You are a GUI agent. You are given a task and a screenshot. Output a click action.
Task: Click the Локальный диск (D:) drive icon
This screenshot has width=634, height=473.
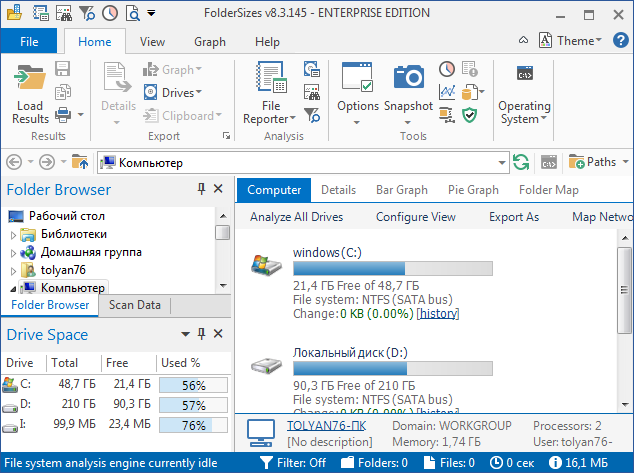(266, 366)
